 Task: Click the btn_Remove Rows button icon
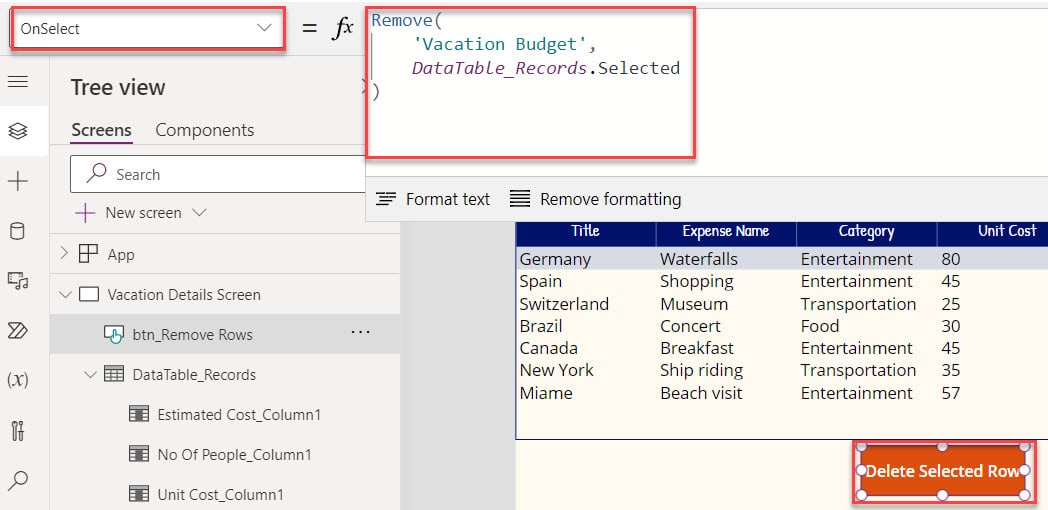(114, 334)
